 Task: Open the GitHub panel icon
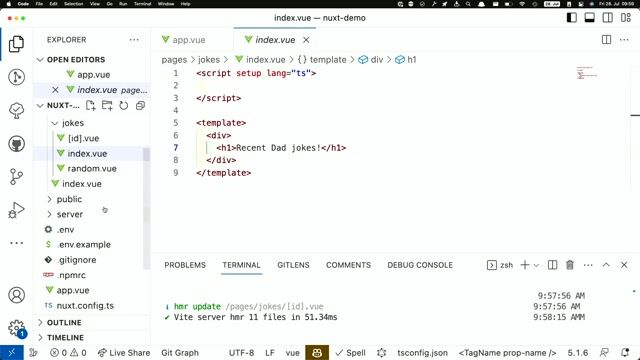16,144
